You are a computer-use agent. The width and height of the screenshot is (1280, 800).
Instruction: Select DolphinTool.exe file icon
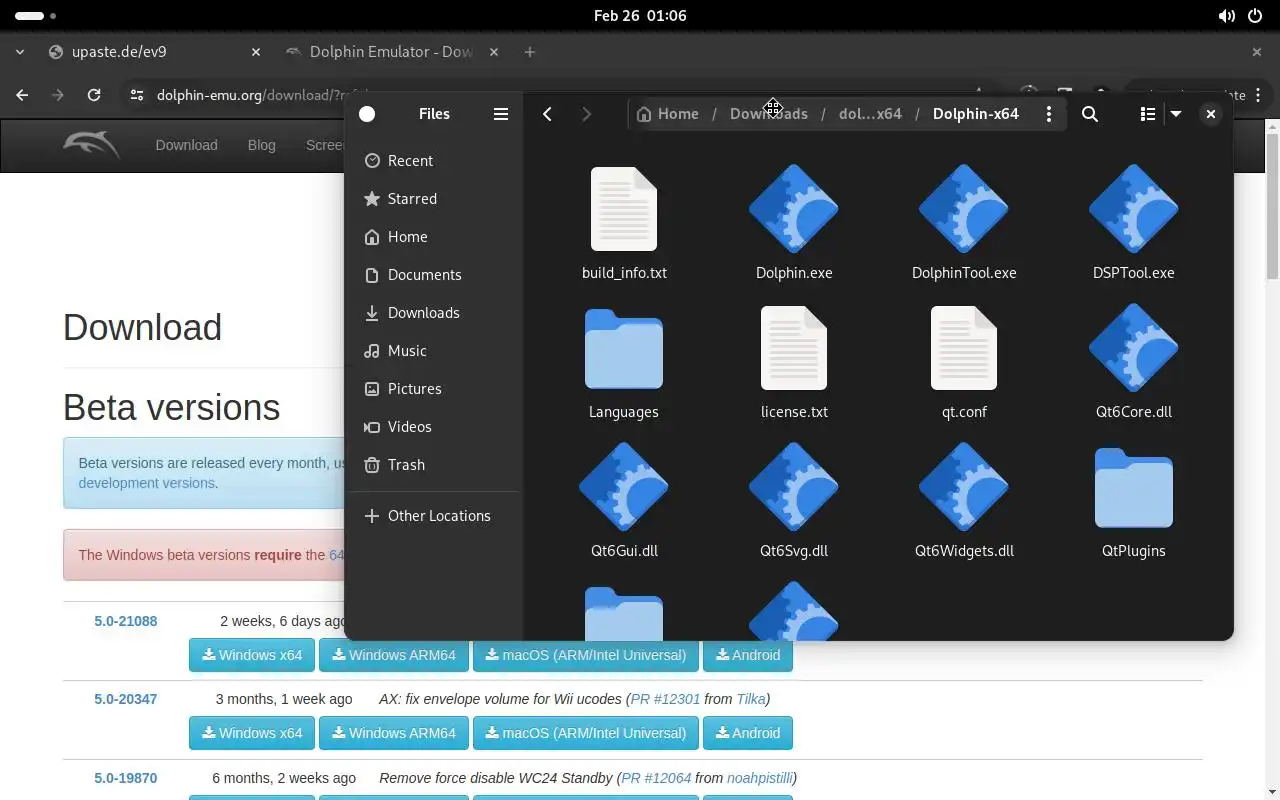click(x=964, y=209)
